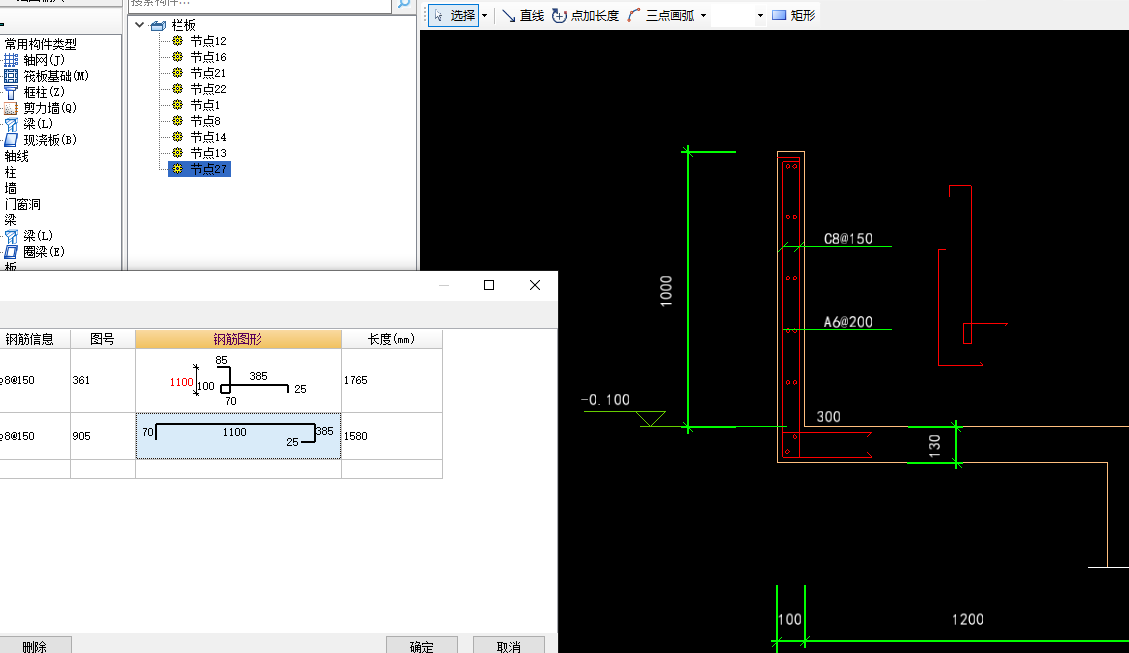Image resolution: width=1129 pixels, height=653 pixels.
Task: Expand the 梁 category heading
Action: (10, 220)
